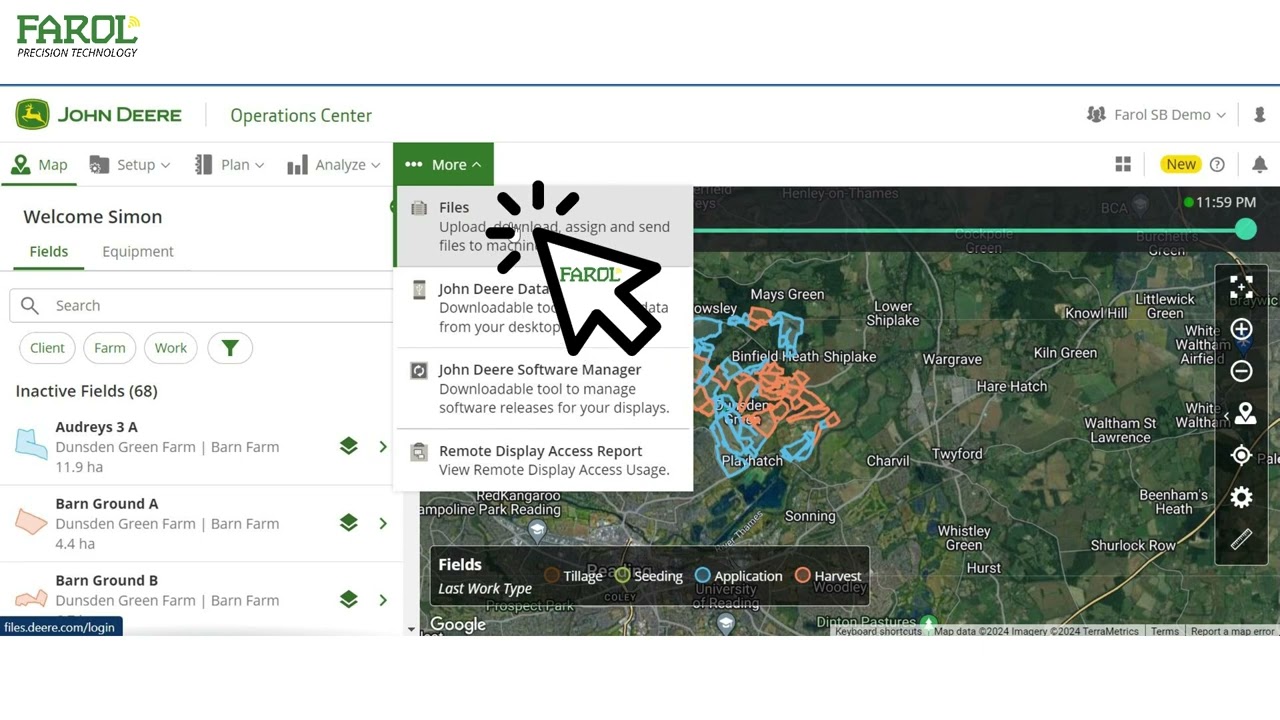Click the green timeline track
Viewport: 1280px width, 720px height.
(964, 230)
